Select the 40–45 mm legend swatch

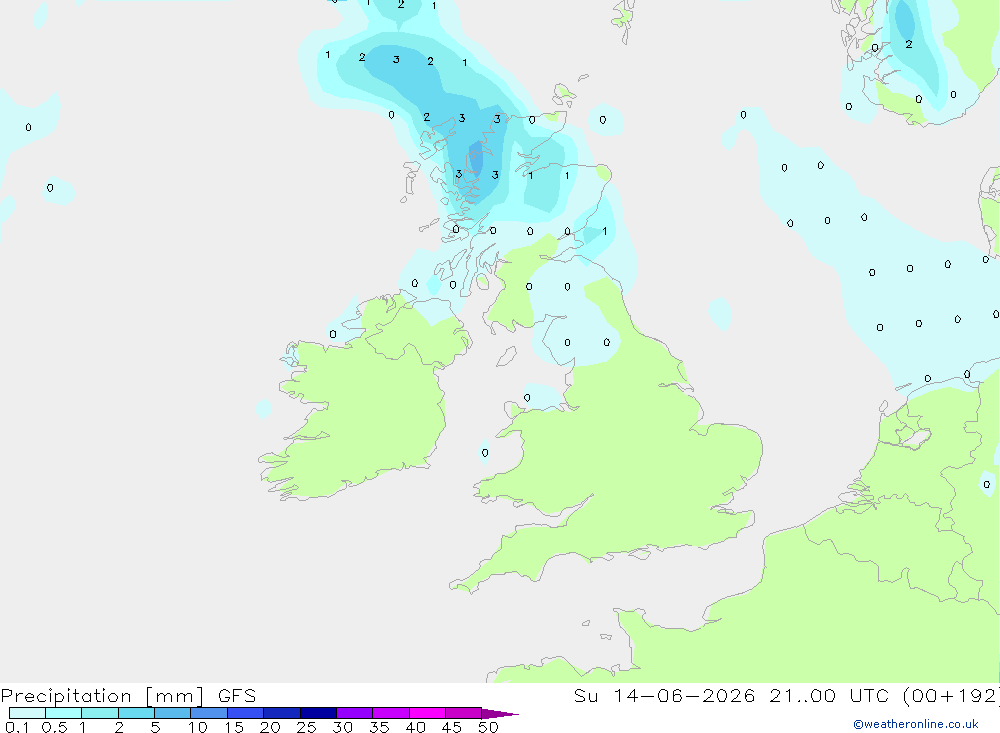[x=427, y=713]
